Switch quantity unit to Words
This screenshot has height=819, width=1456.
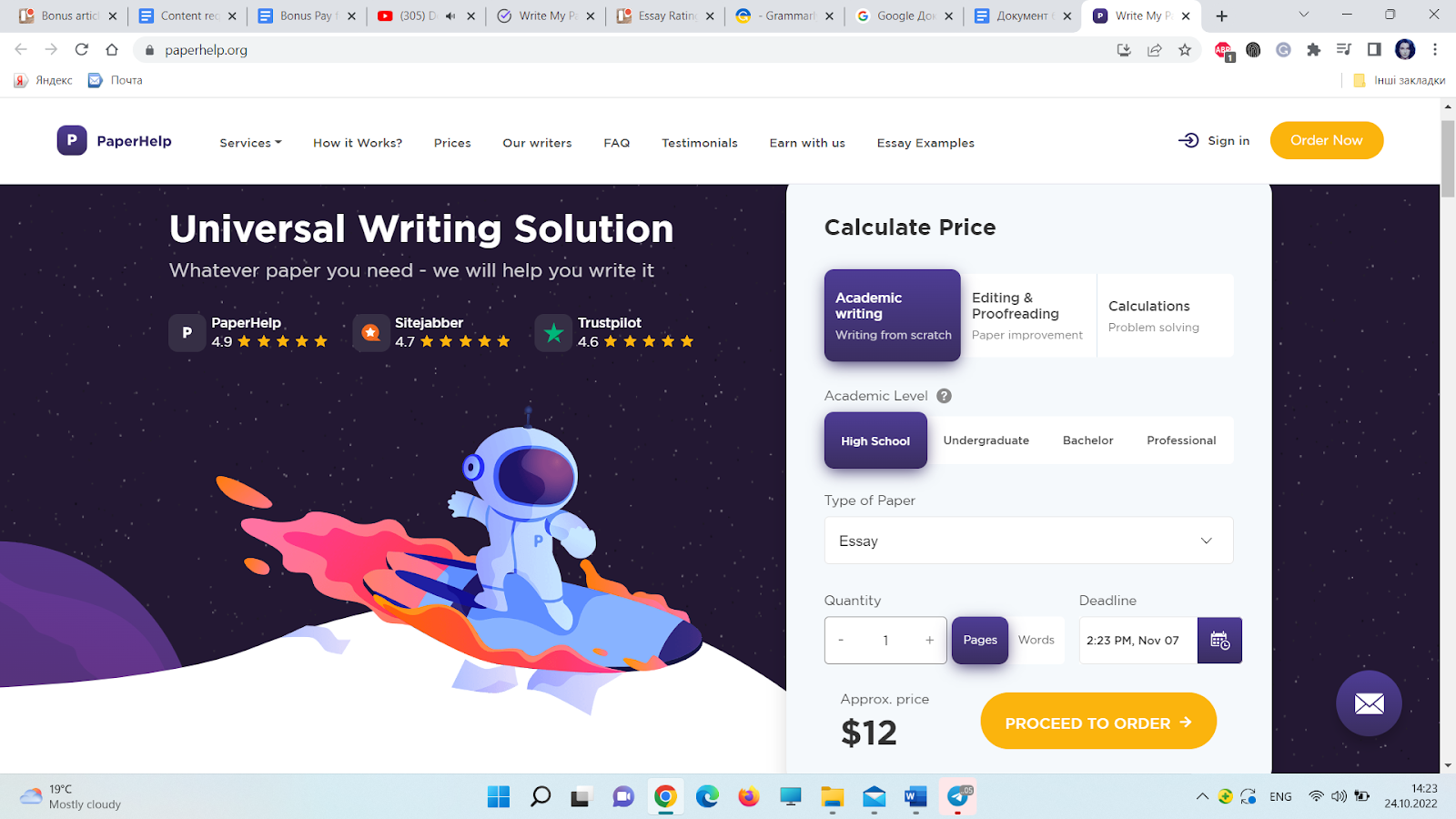coord(1036,641)
